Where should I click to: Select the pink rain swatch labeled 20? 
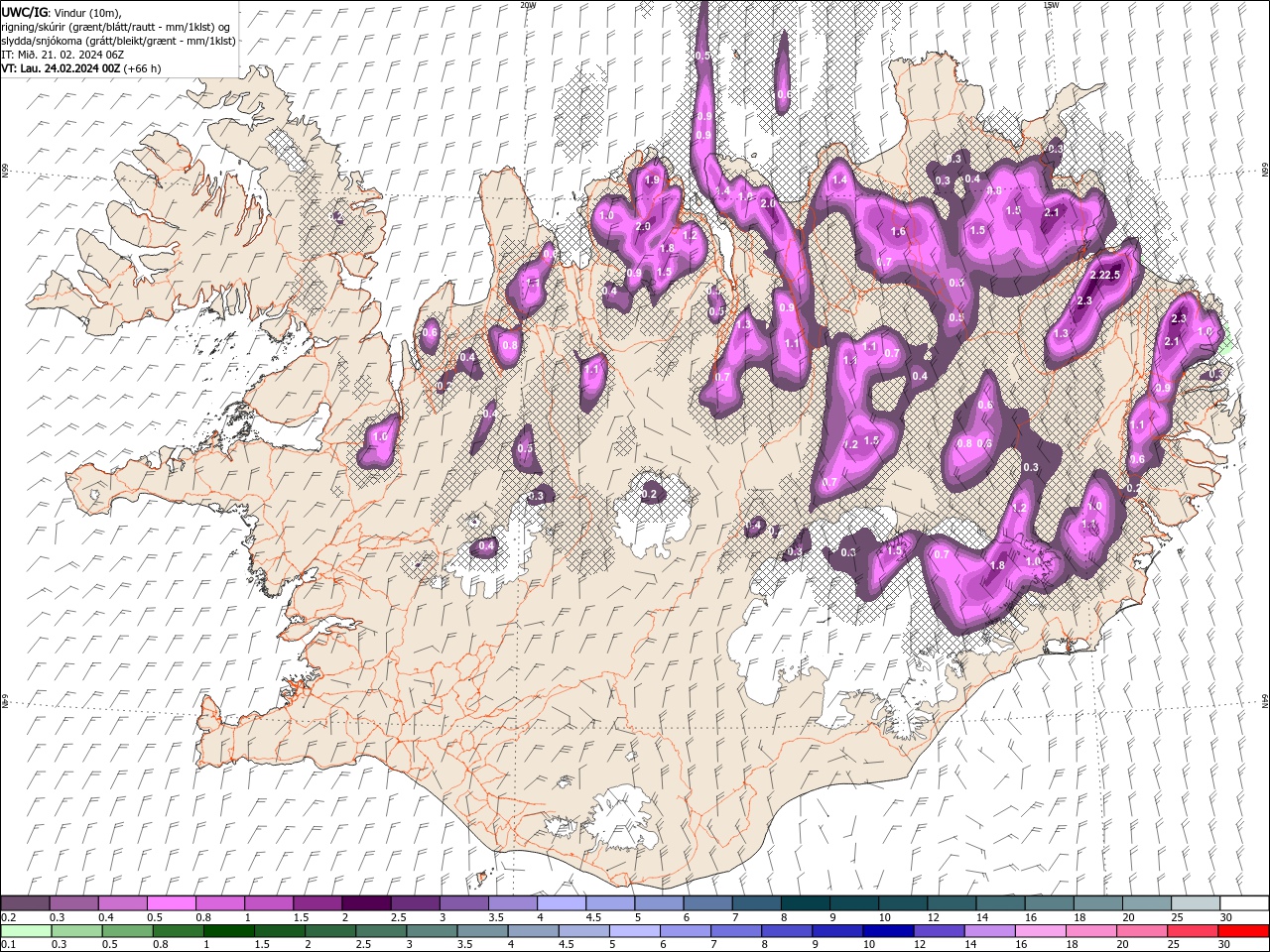coord(1140,931)
